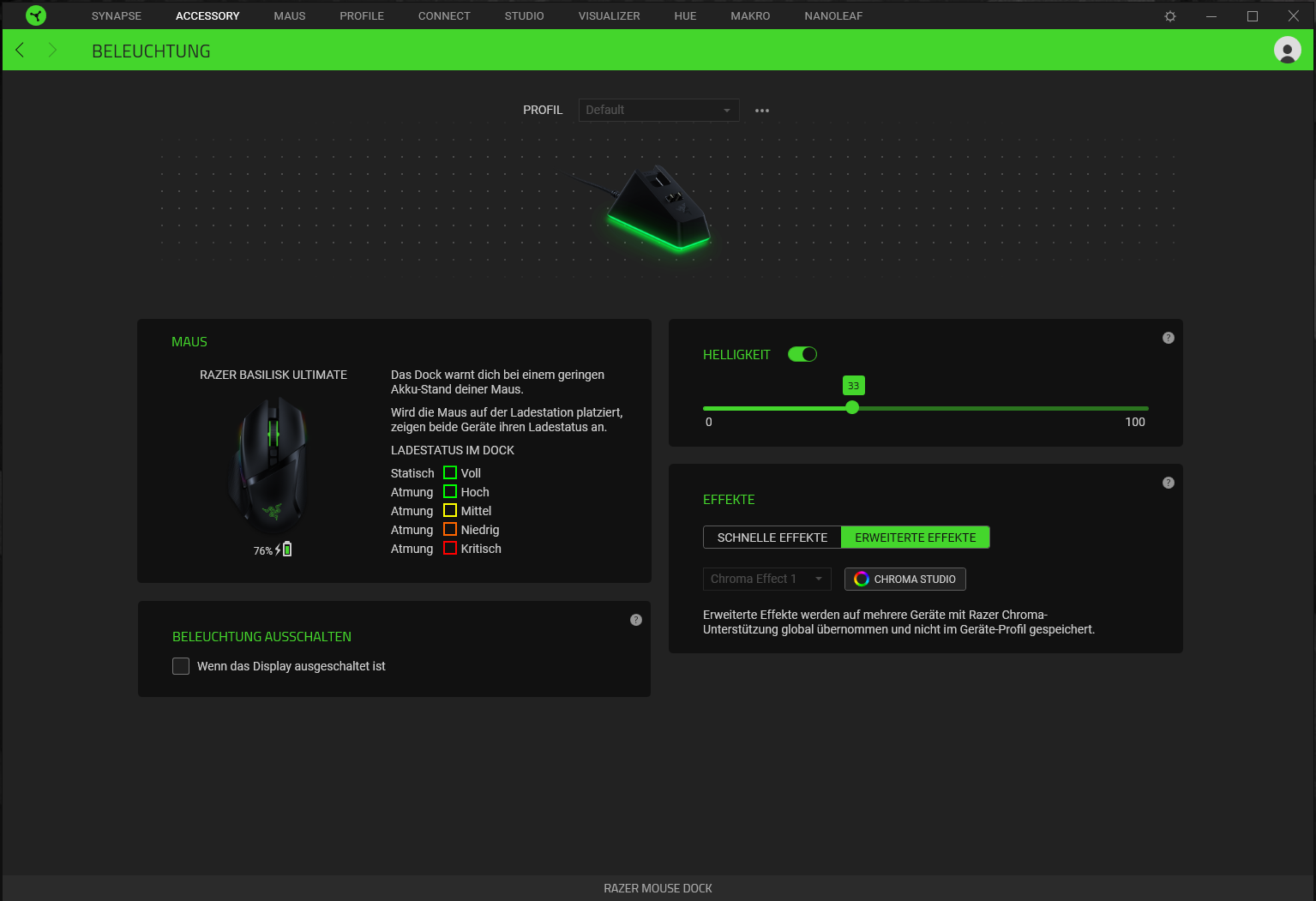Click the Voll green color swatch
This screenshot has height=901, width=1316.
(450, 472)
